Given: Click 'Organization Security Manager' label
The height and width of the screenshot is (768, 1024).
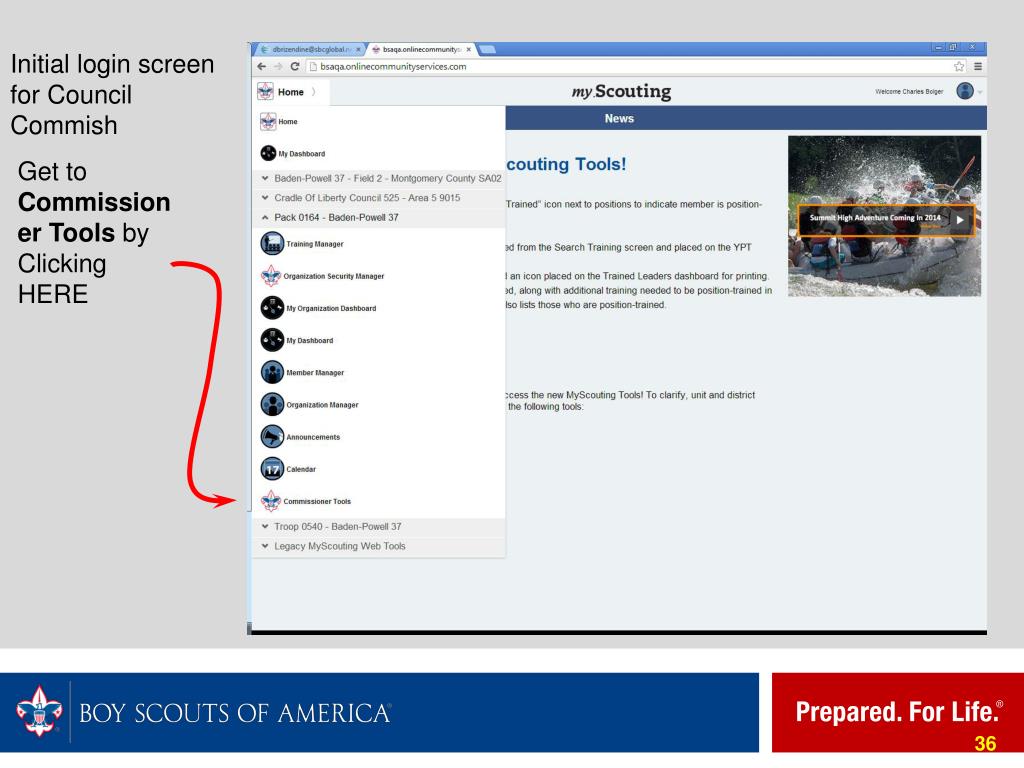Looking at the screenshot, I should point(334,276).
